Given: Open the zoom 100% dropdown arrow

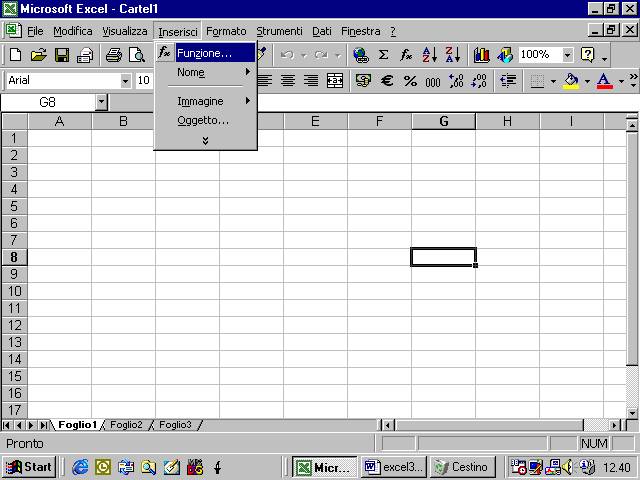Looking at the screenshot, I should (567, 55).
